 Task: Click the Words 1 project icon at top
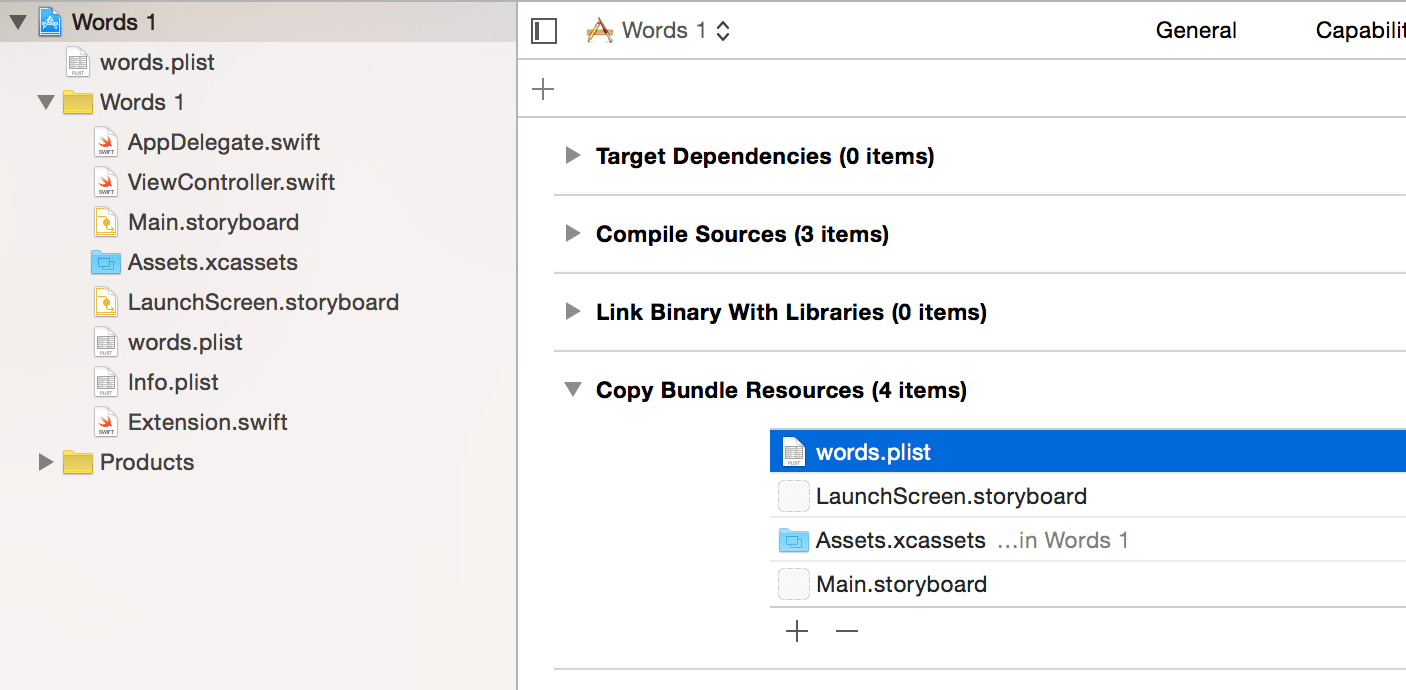pyautogui.click(x=51, y=20)
